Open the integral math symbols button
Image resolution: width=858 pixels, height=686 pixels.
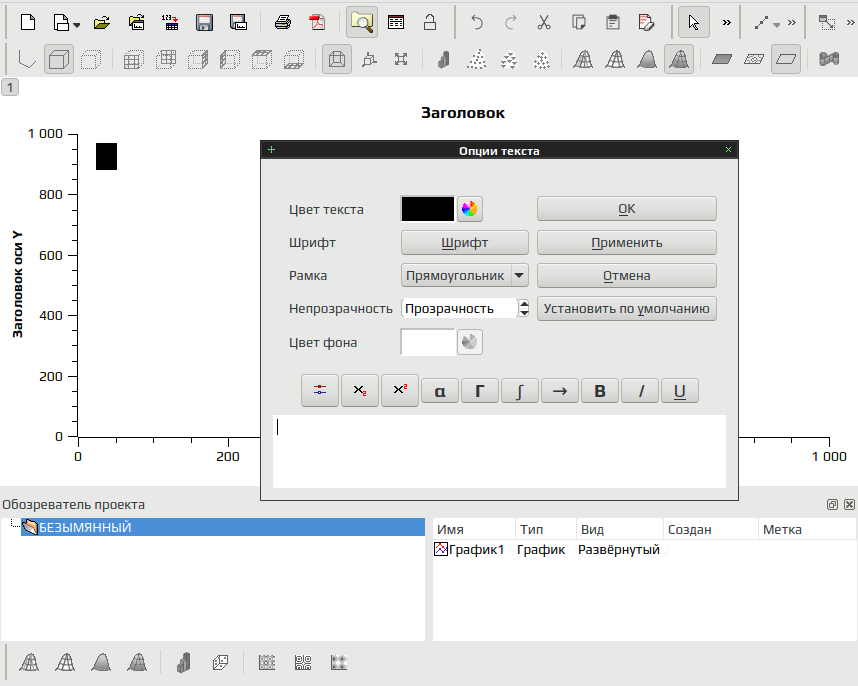(520, 391)
